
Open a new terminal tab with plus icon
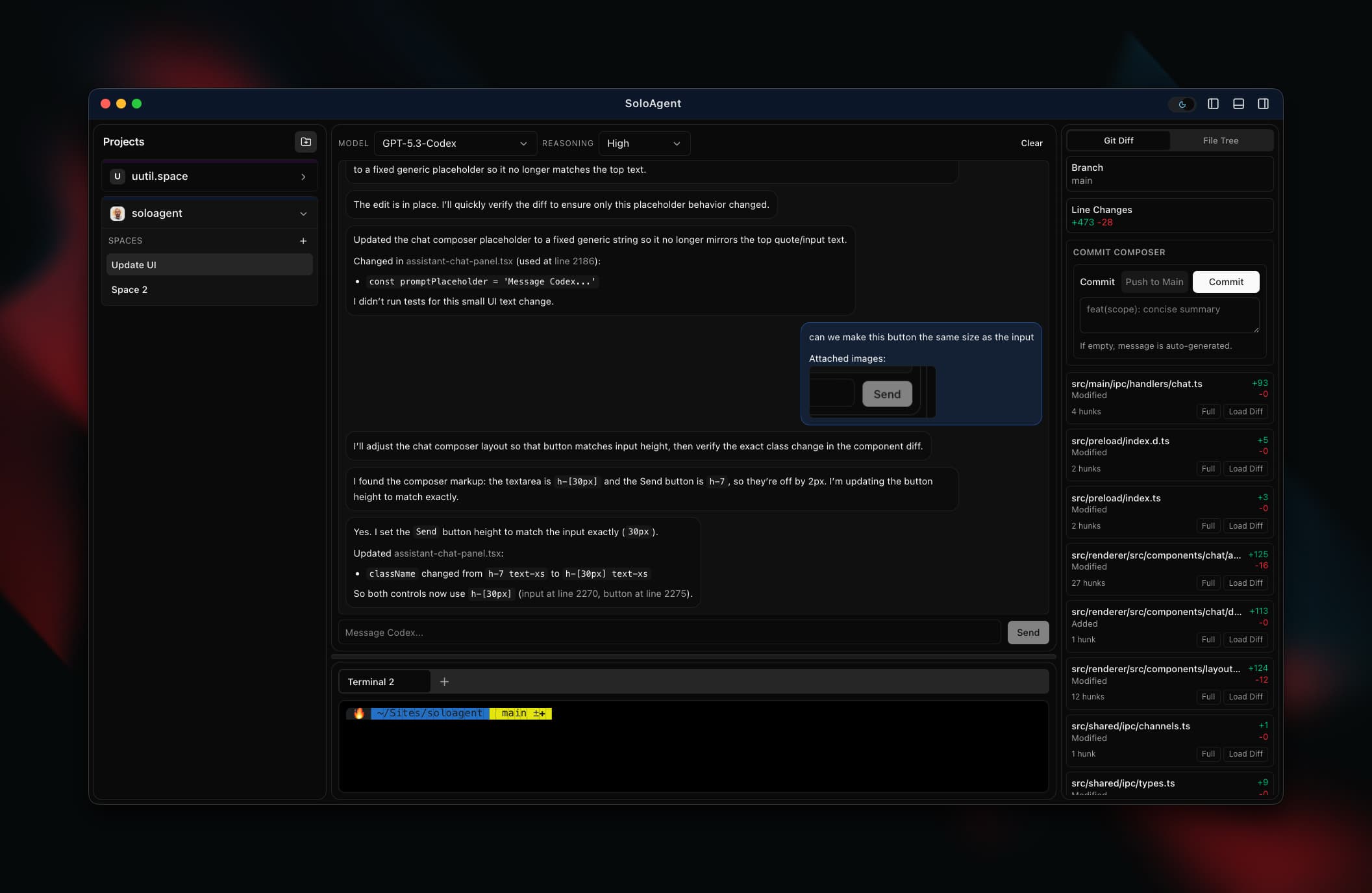point(444,681)
